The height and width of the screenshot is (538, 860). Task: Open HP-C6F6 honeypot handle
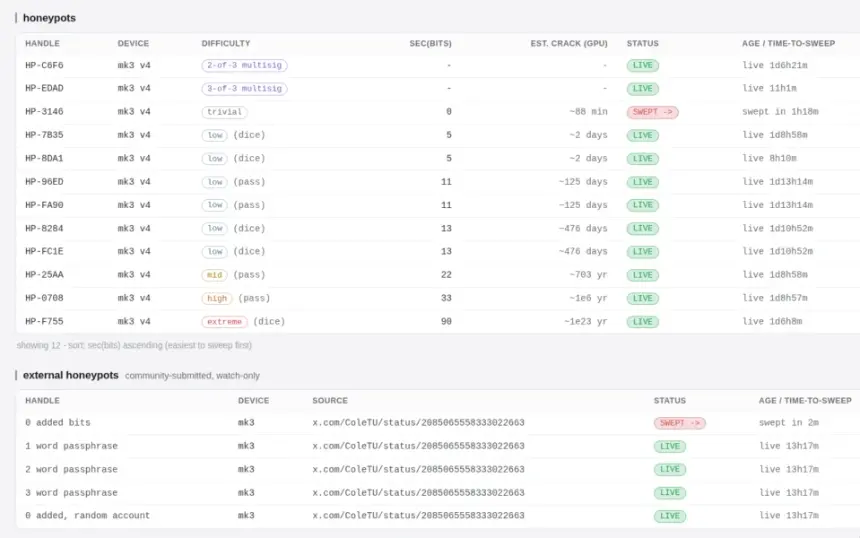tap(44, 65)
